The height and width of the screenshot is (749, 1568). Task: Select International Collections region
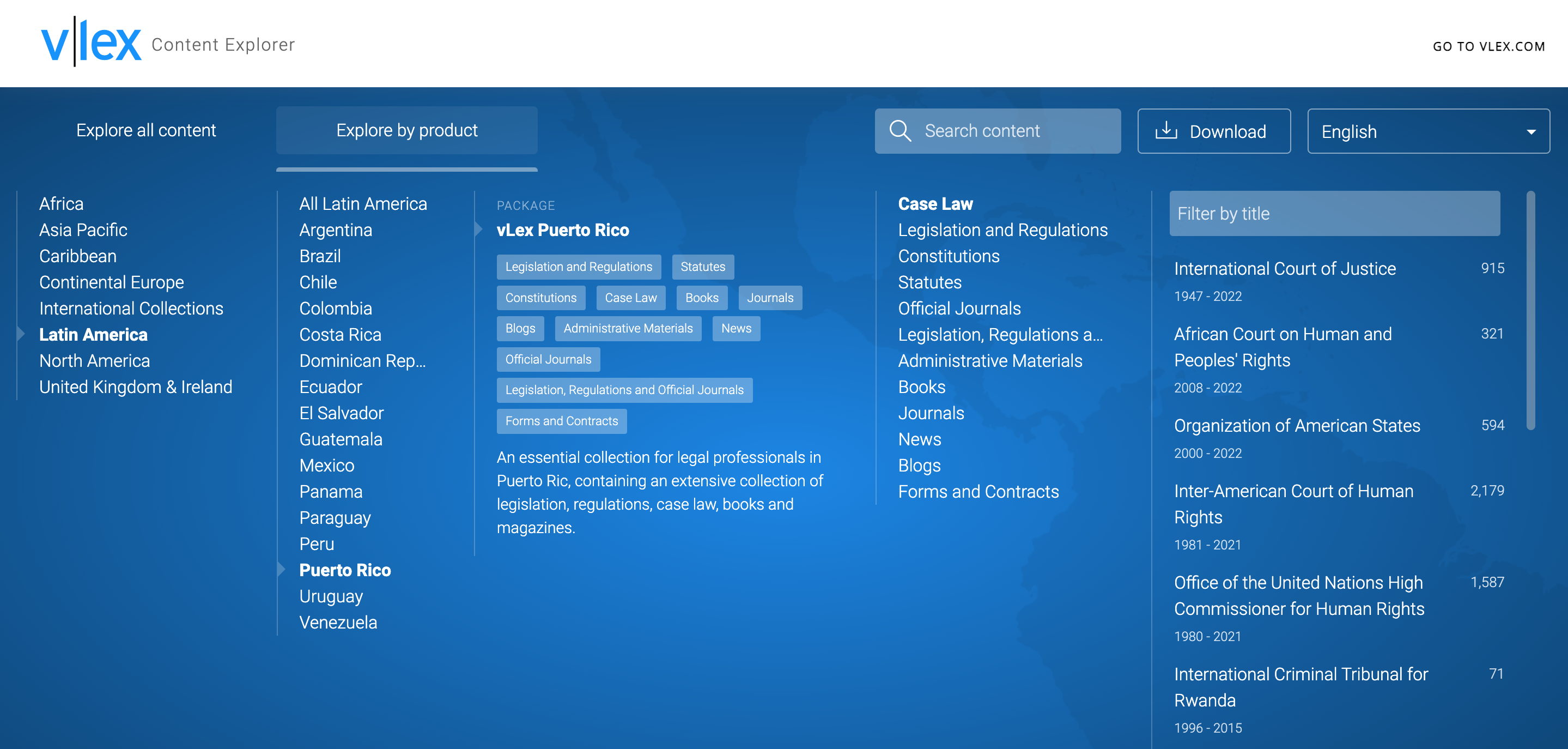coord(131,308)
